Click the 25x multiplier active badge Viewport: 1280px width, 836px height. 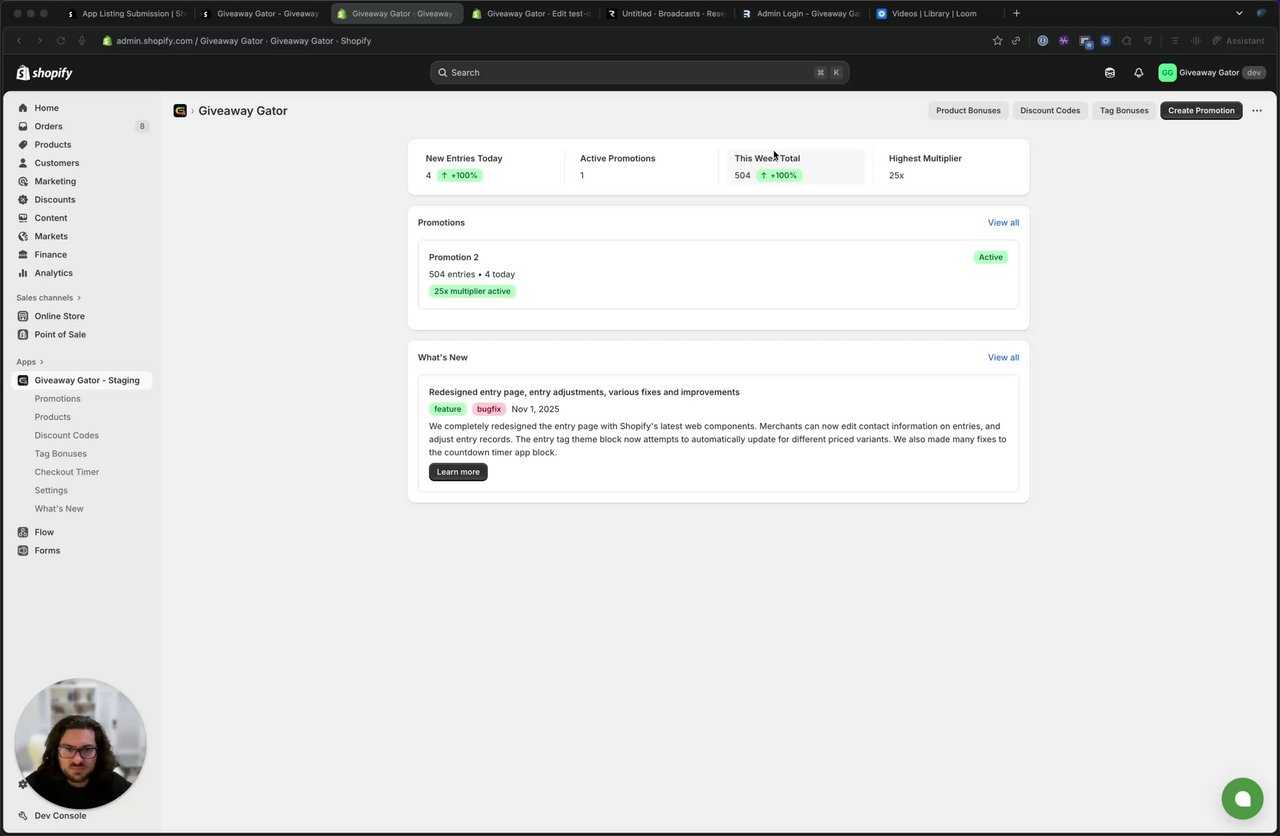click(x=472, y=292)
